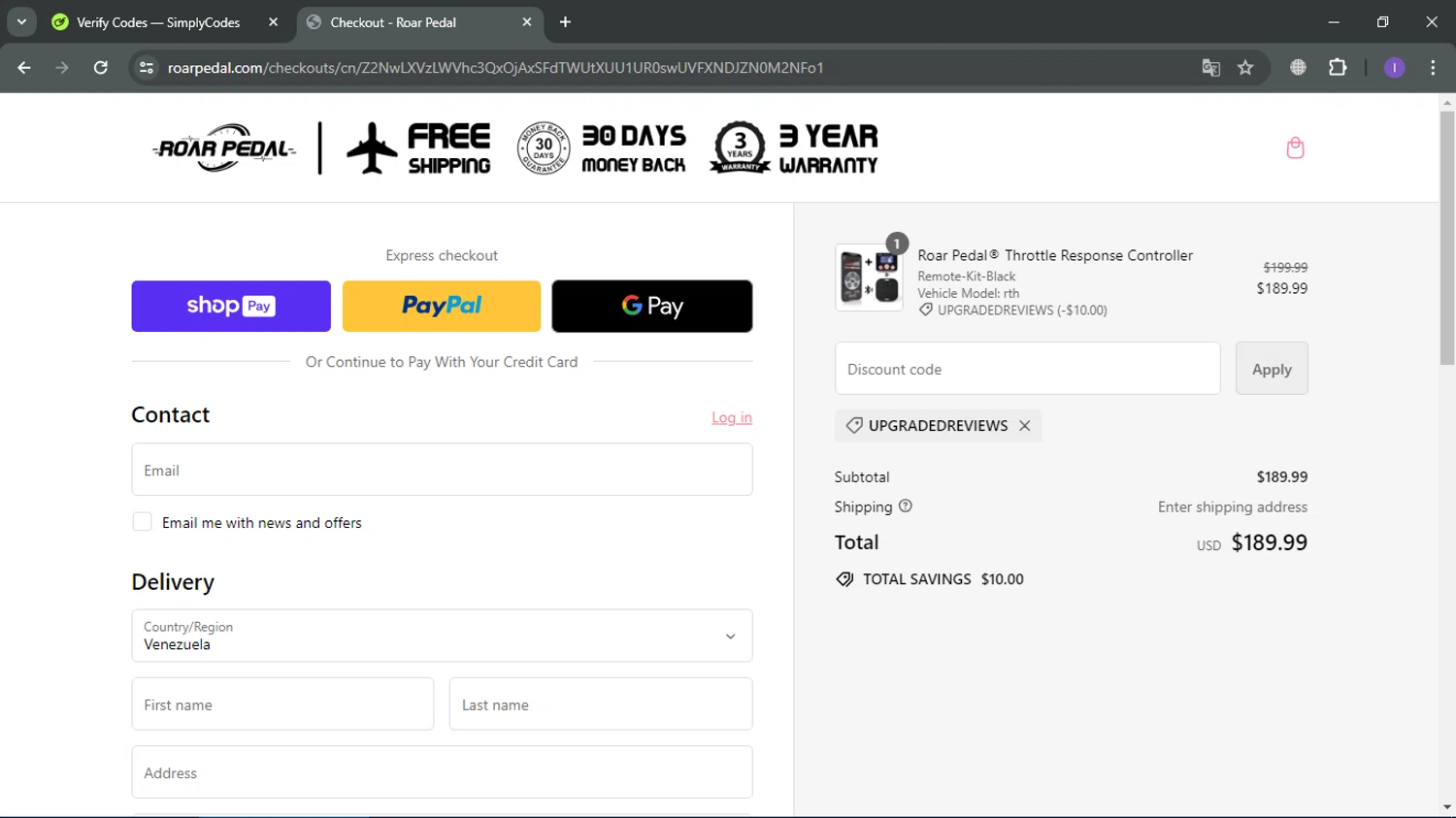The width and height of the screenshot is (1456, 818).
Task: Expand the Country/Region dropdown
Action: click(442, 636)
